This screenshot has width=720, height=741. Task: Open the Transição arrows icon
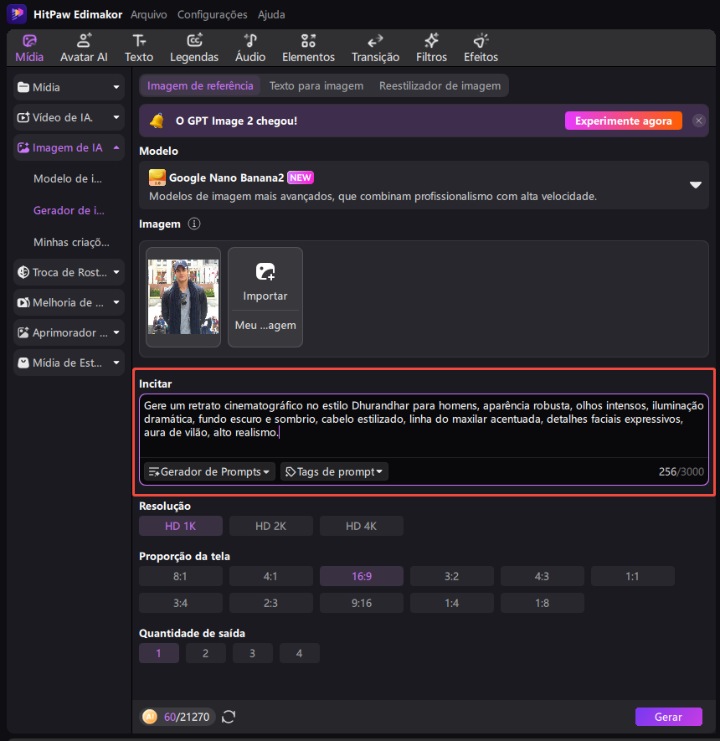click(375, 41)
